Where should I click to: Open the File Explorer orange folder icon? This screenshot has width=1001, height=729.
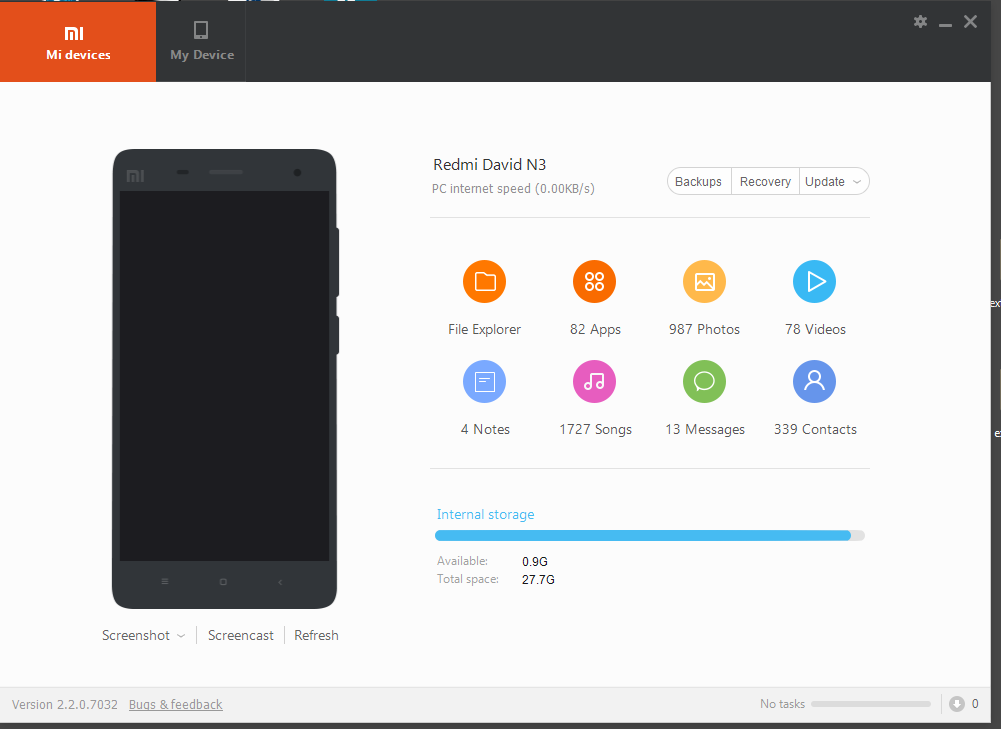(484, 282)
